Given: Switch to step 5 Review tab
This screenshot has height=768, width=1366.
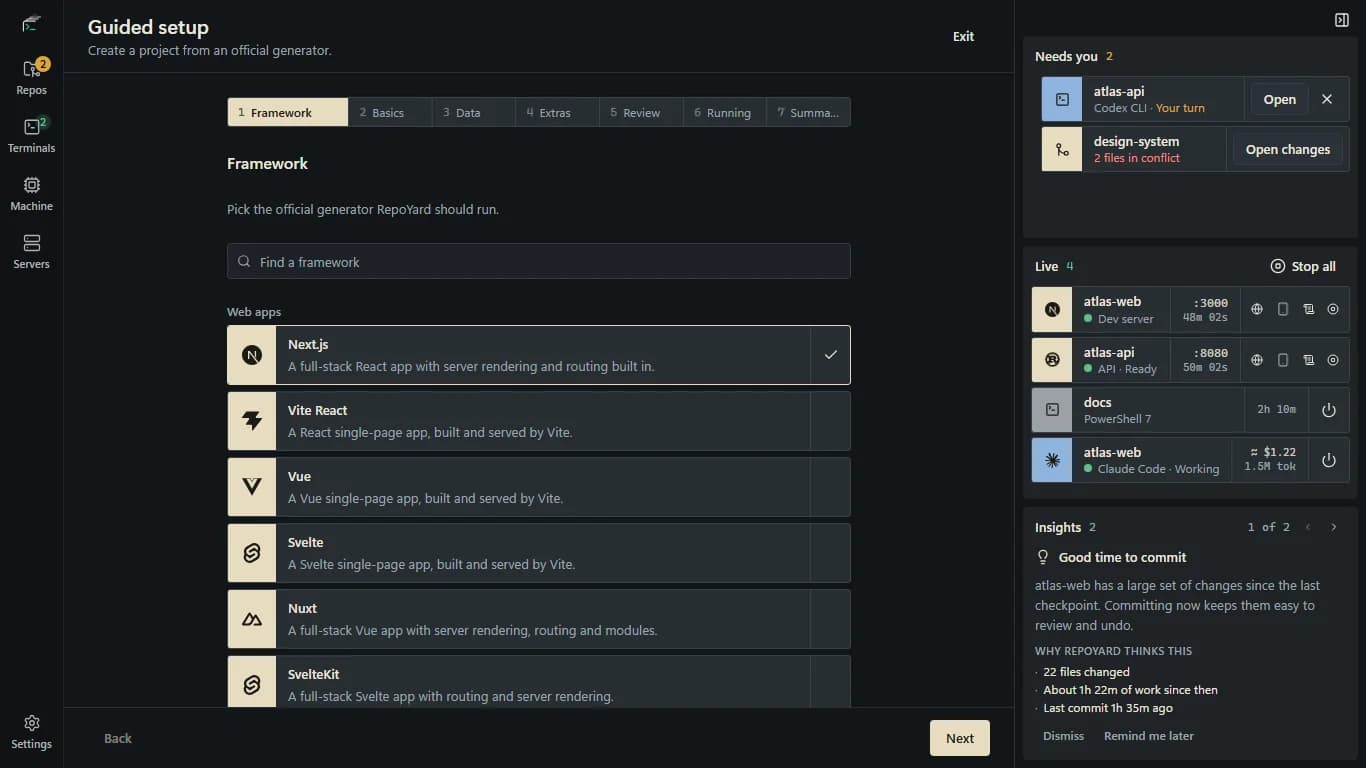Looking at the screenshot, I should tap(641, 112).
